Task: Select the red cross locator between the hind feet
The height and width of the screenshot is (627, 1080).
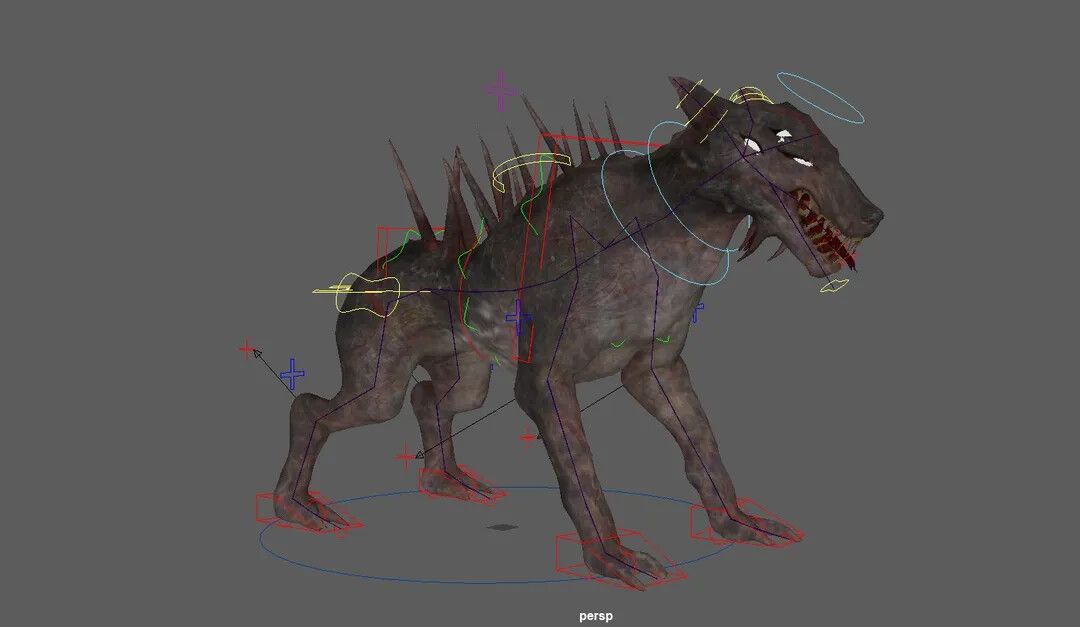Action: coord(406,456)
